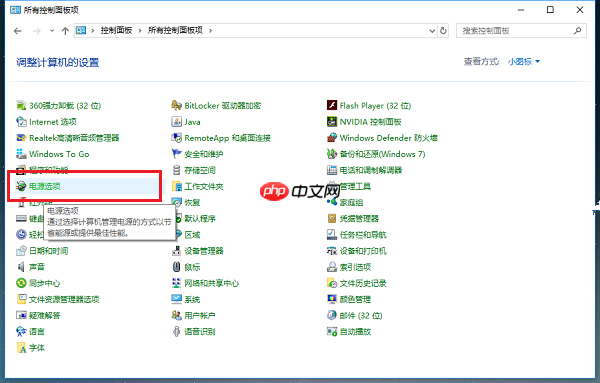Open 恢复 recovery item

[x=186, y=202]
